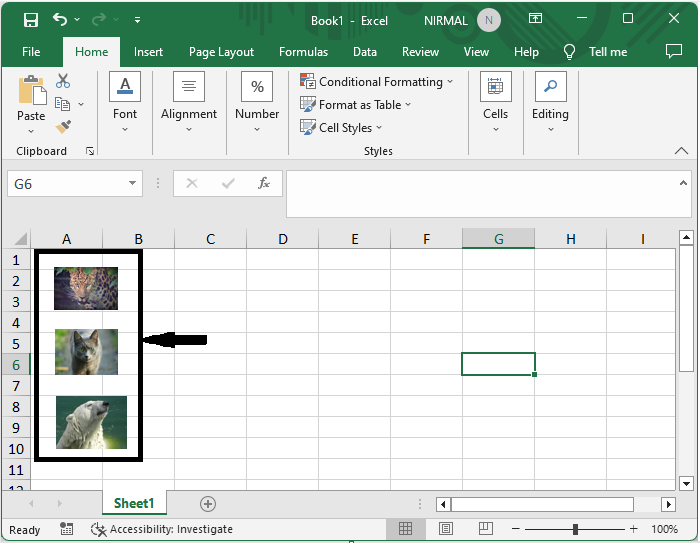This screenshot has width=700, height=543.
Task: Open the File tab
Action: coord(31,52)
